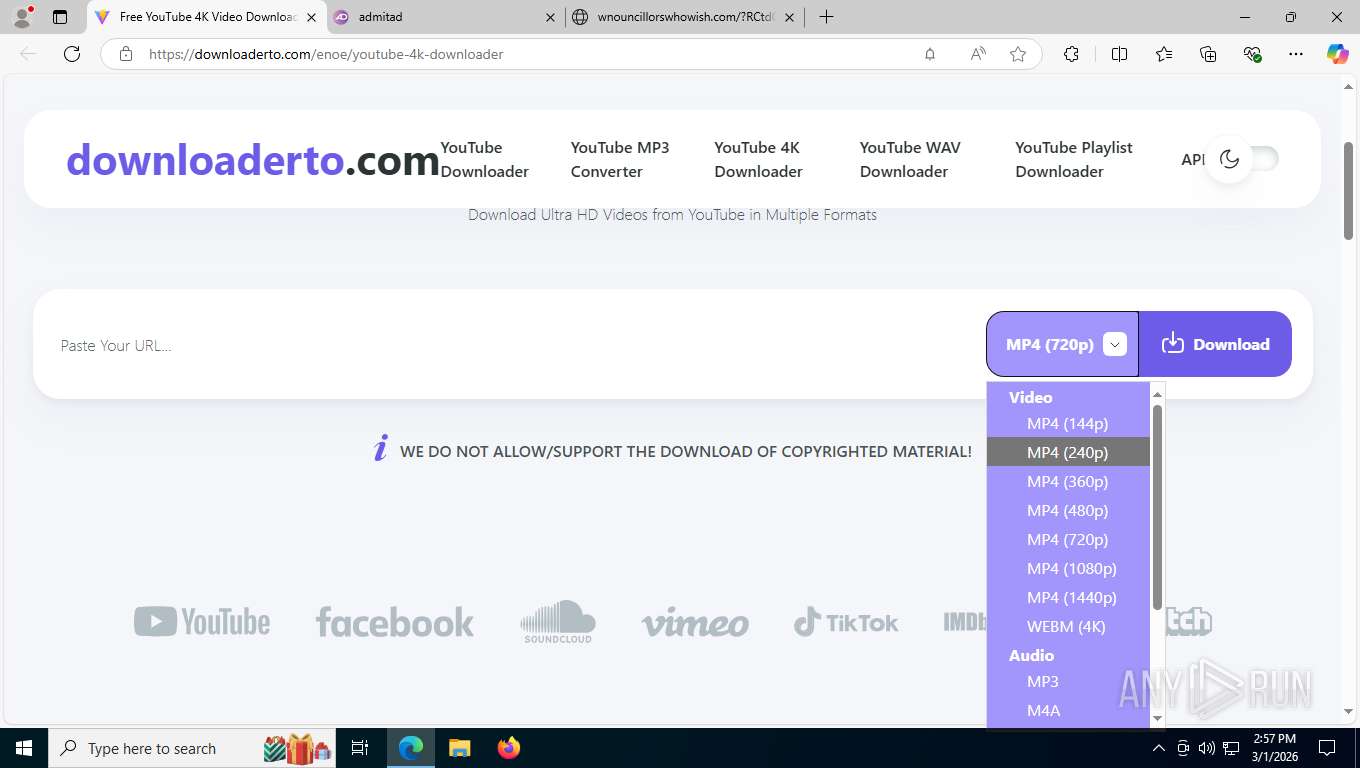Refresh the page with reload icon

point(72,54)
